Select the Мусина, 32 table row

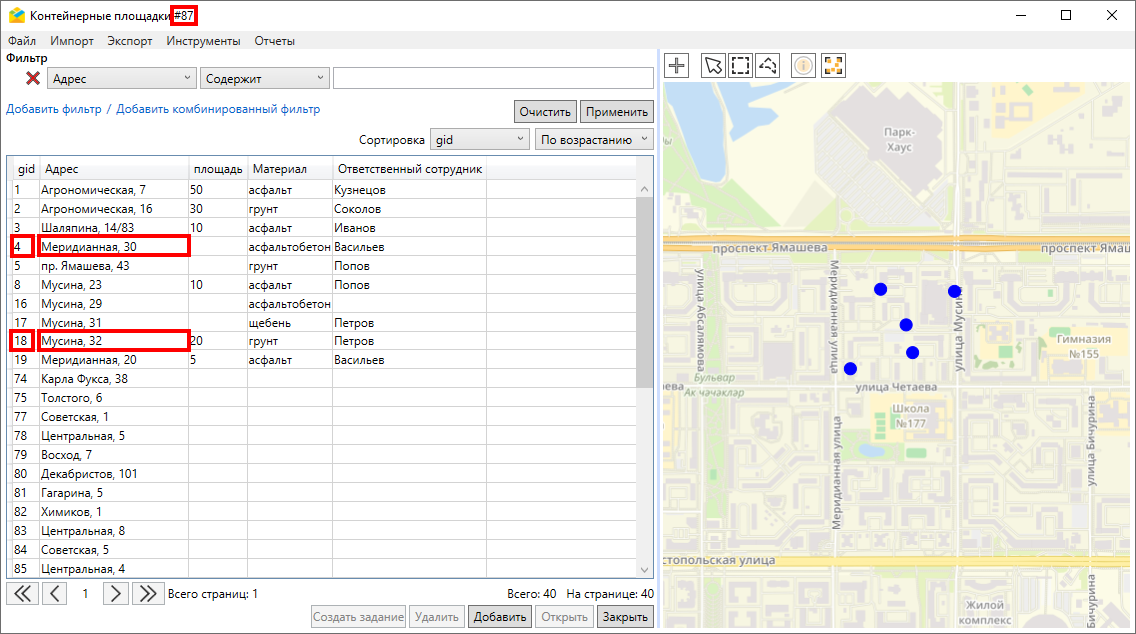click(114, 341)
